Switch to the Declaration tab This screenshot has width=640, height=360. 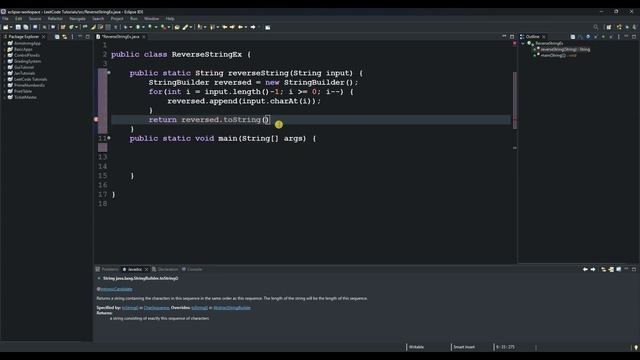[x=165, y=269]
